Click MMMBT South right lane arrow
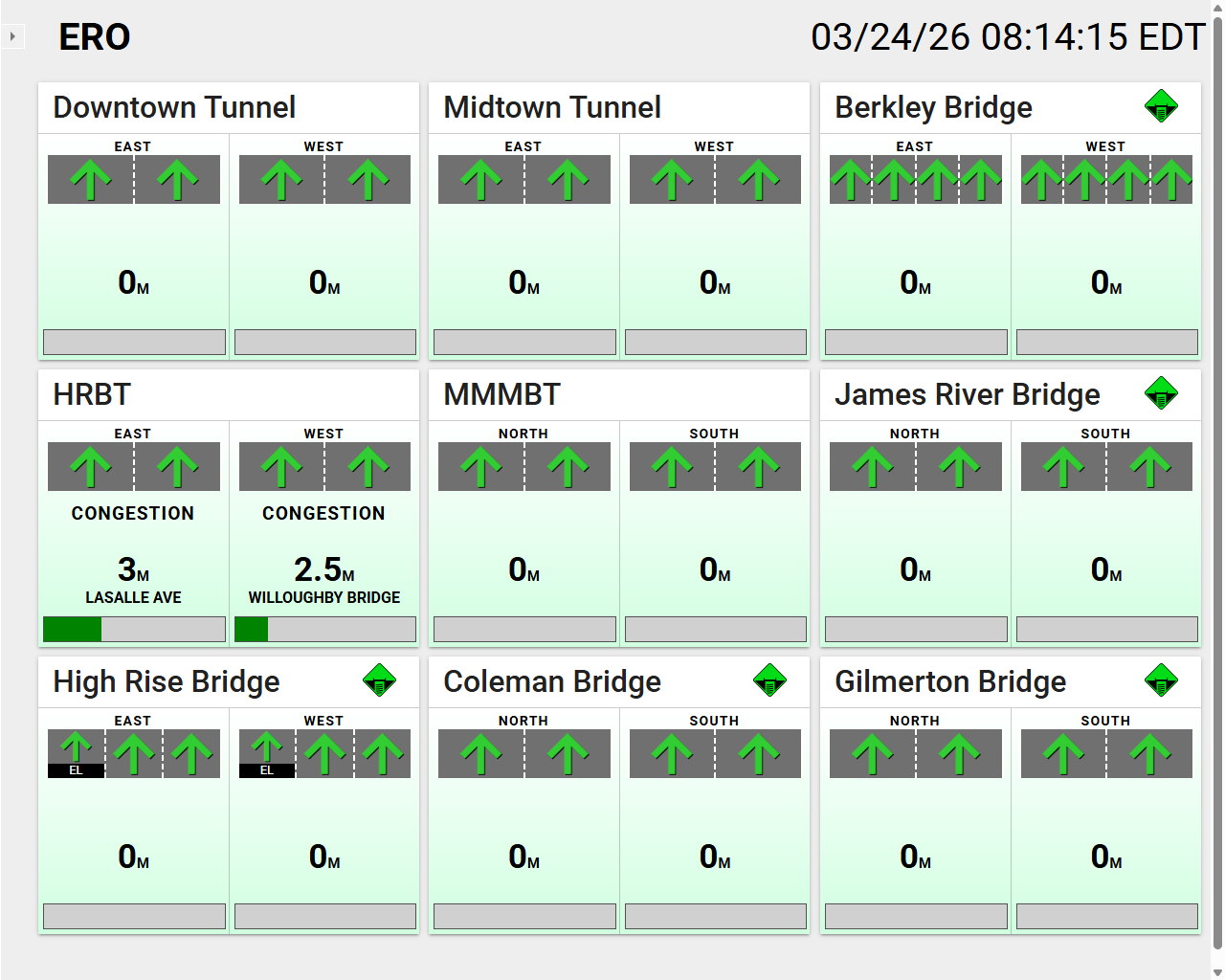 pyautogui.click(x=758, y=466)
